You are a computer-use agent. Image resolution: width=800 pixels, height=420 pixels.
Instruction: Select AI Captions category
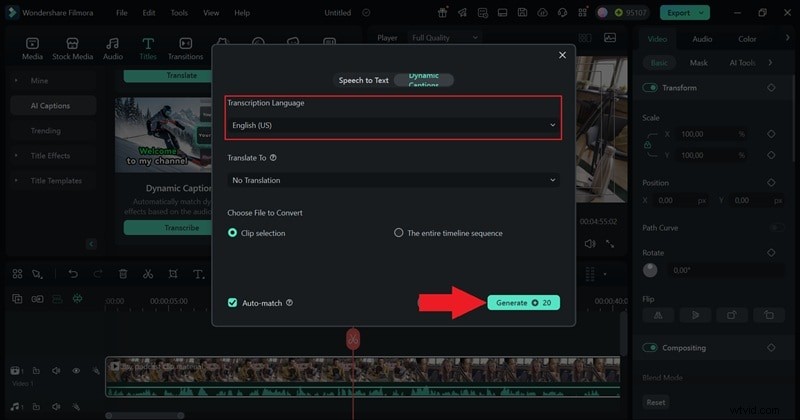pos(53,106)
